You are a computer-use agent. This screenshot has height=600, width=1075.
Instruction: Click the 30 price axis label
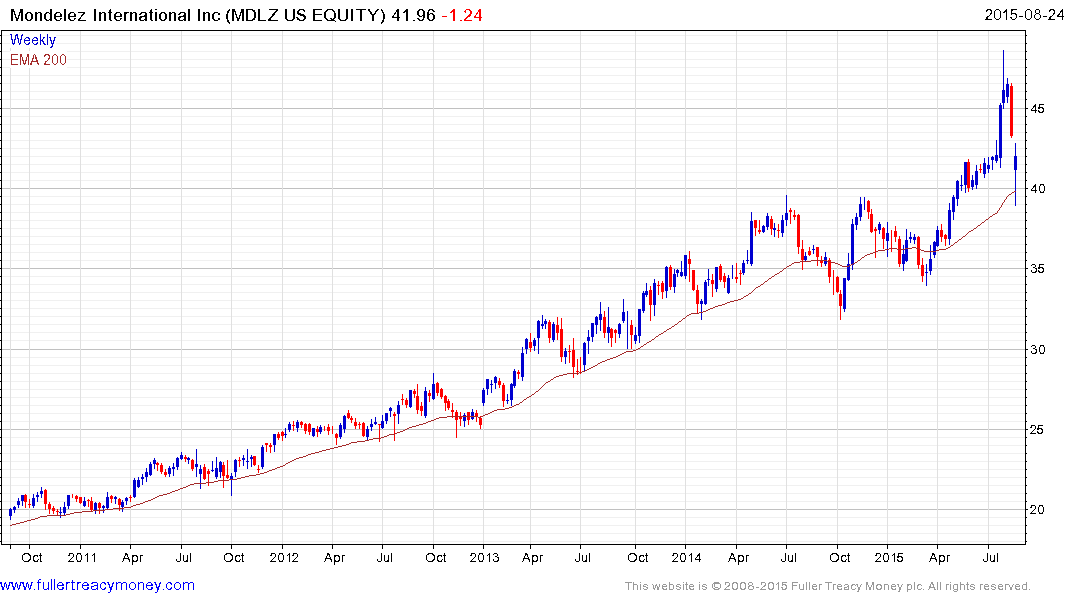click(1037, 350)
